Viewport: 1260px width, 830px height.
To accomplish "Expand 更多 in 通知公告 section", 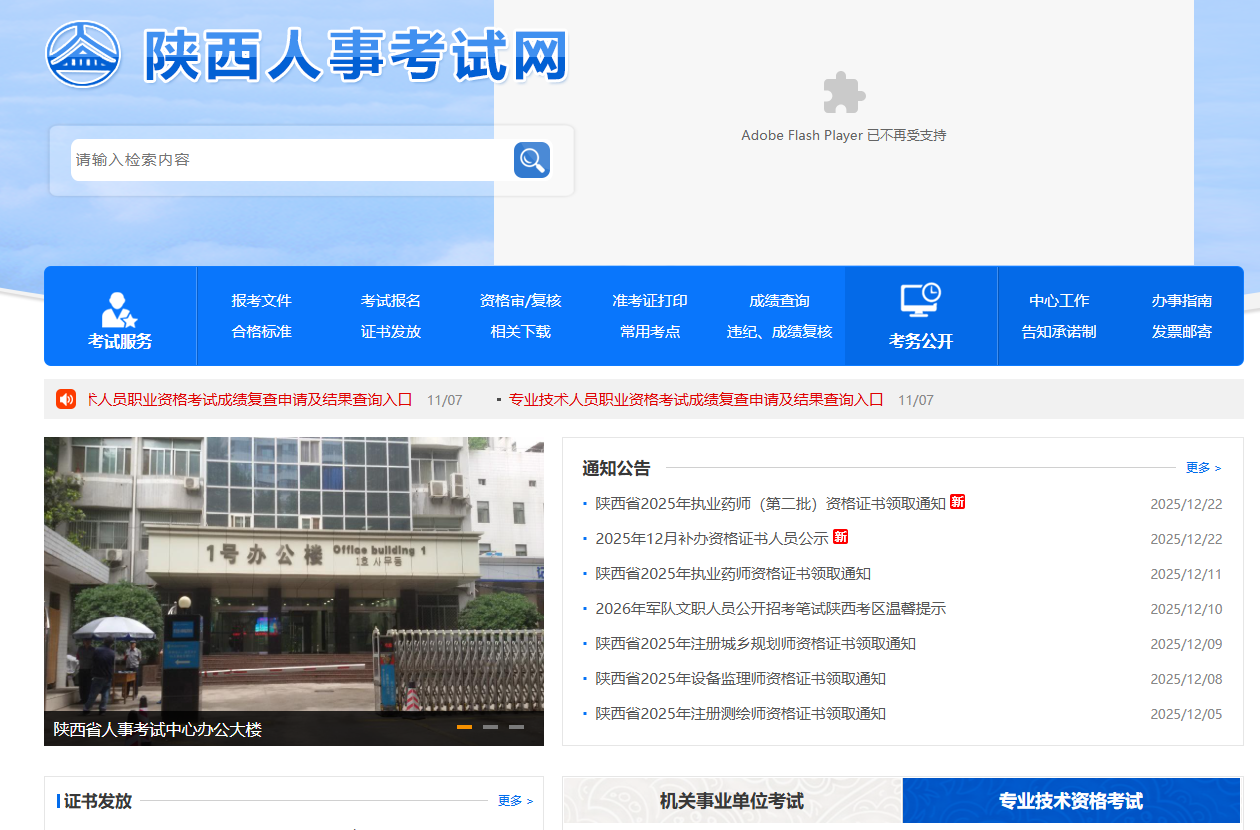I will pyautogui.click(x=1203, y=468).
